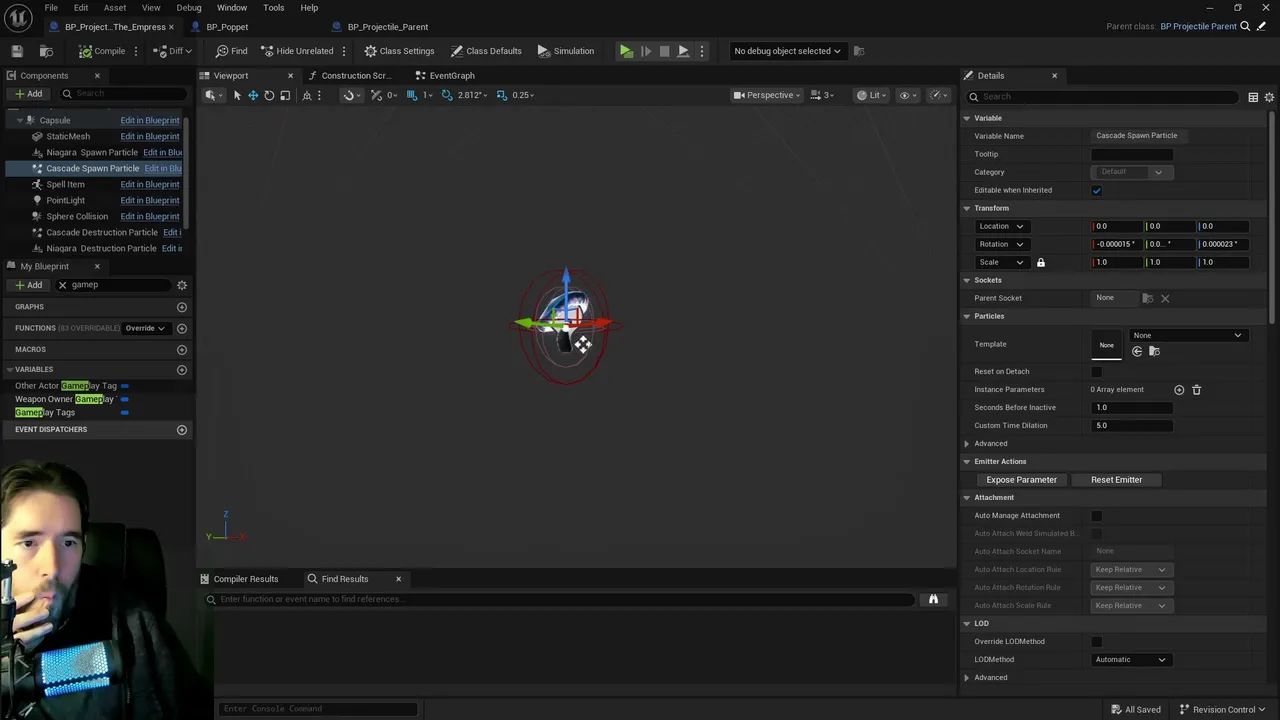This screenshot has width=1280, height=720.
Task: Open Class Defaults
Action: coord(486,51)
